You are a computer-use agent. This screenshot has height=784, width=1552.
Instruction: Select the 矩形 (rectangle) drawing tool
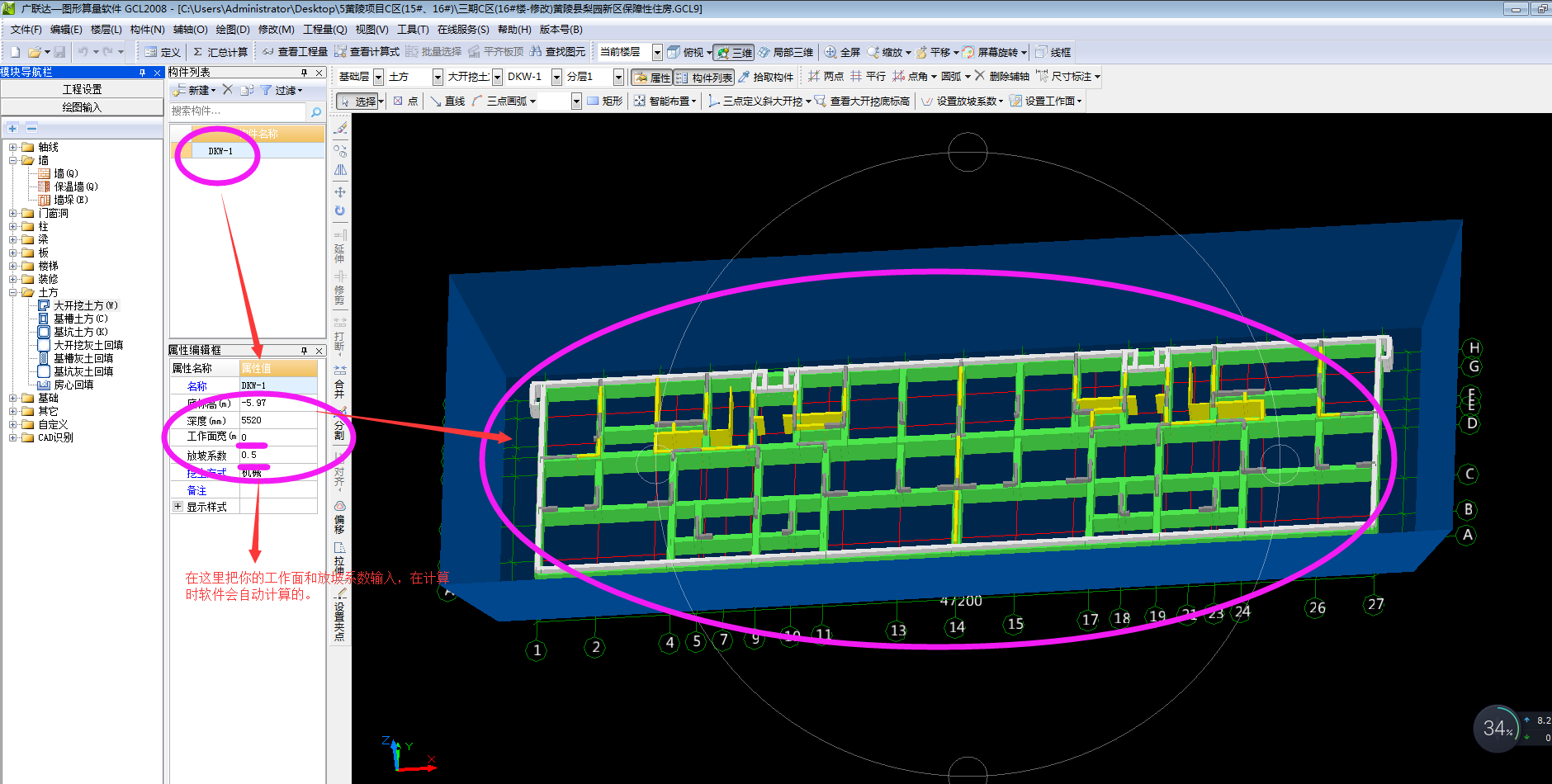605,102
